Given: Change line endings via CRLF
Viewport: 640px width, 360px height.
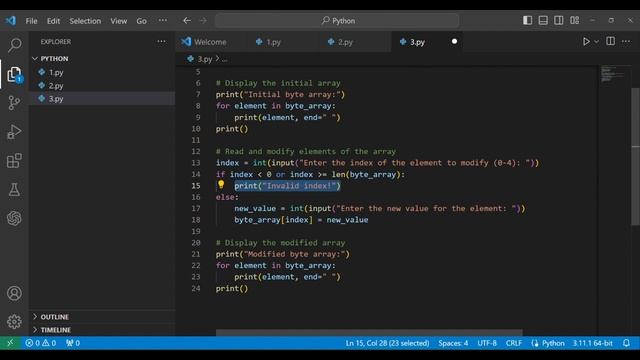Looking at the screenshot, I should click(x=514, y=343).
